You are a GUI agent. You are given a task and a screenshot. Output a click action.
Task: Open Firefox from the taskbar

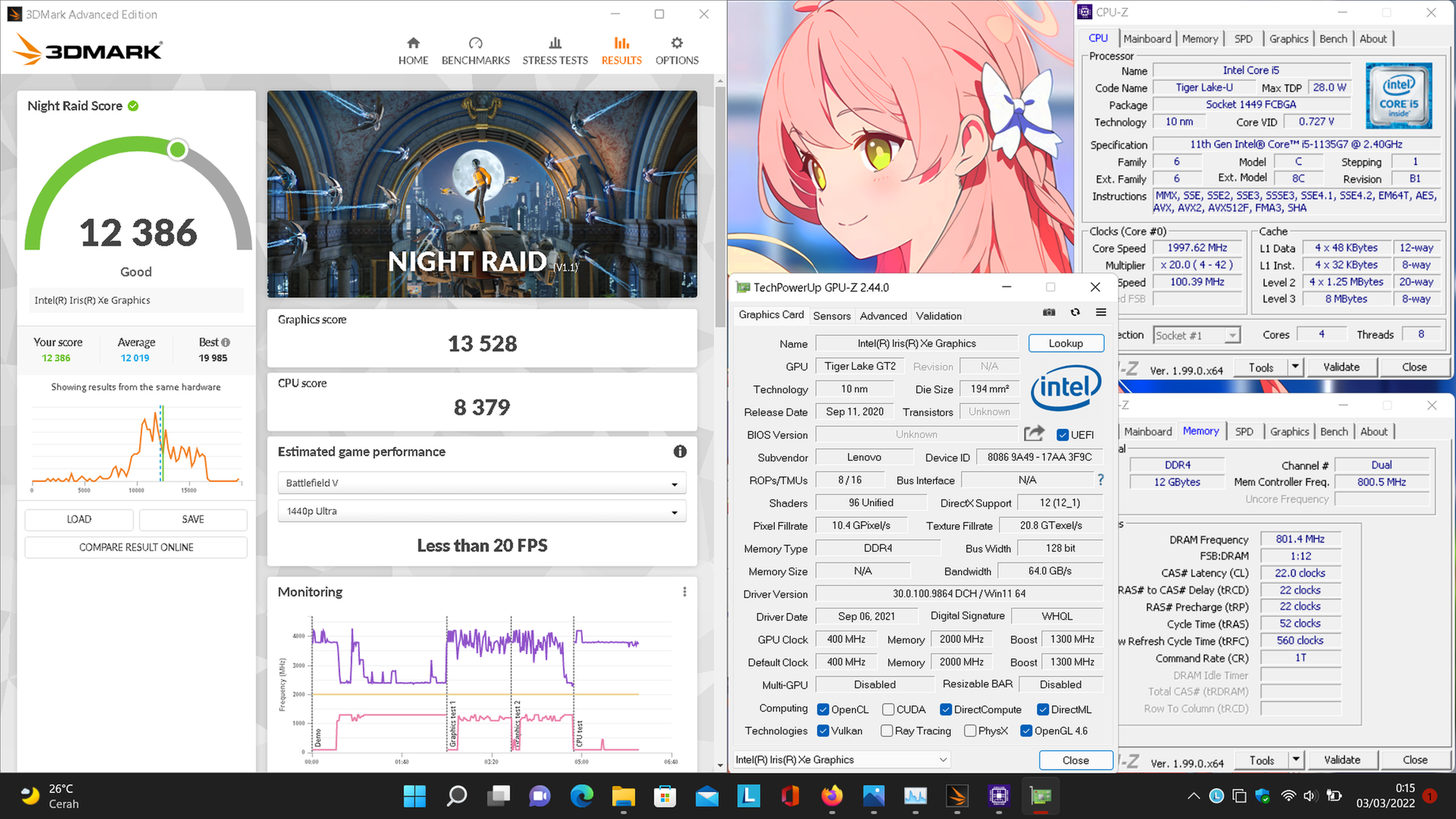(x=832, y=795)
